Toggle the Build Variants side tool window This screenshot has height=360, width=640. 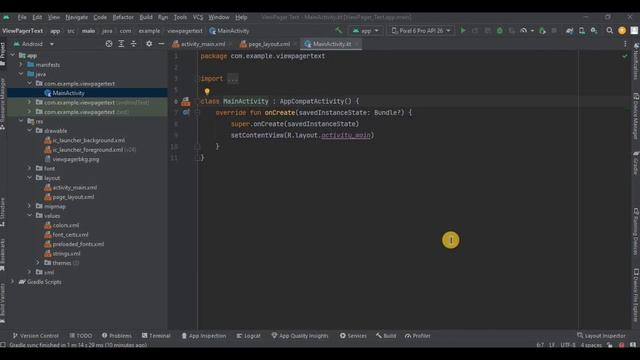coord(3,304)
